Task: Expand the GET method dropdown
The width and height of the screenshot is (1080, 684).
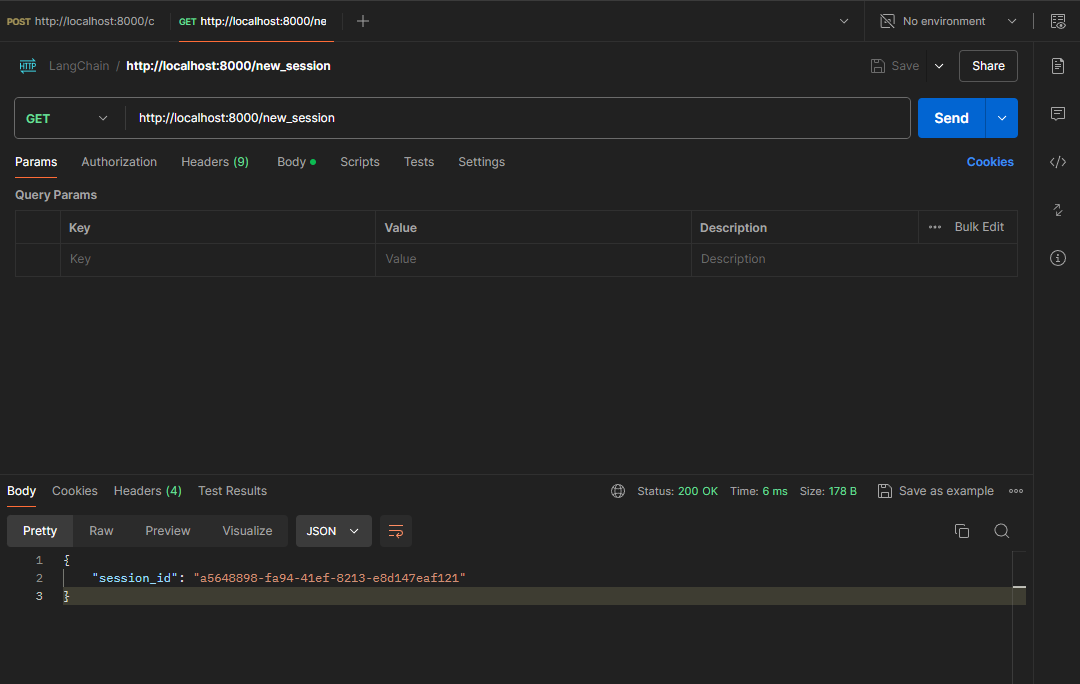Action: click(x=68, y=118)
